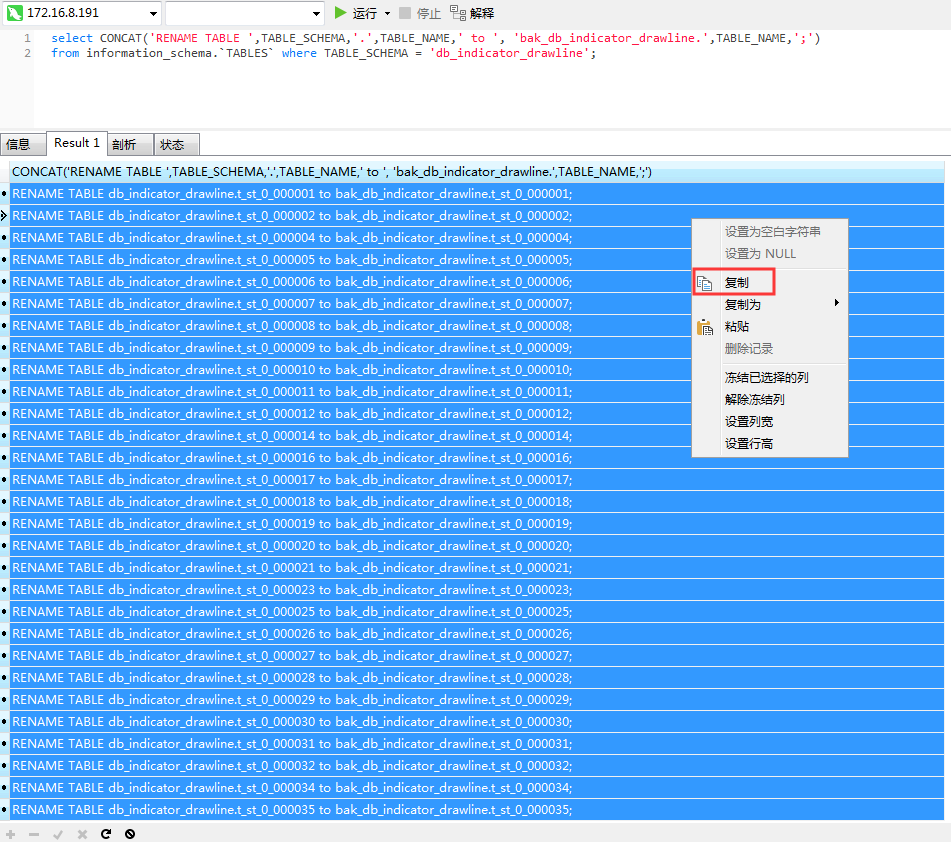This screenshot has width=951, height=842.
Task: Click the Stop (停止) button
Action: click(x=420, y=13)
